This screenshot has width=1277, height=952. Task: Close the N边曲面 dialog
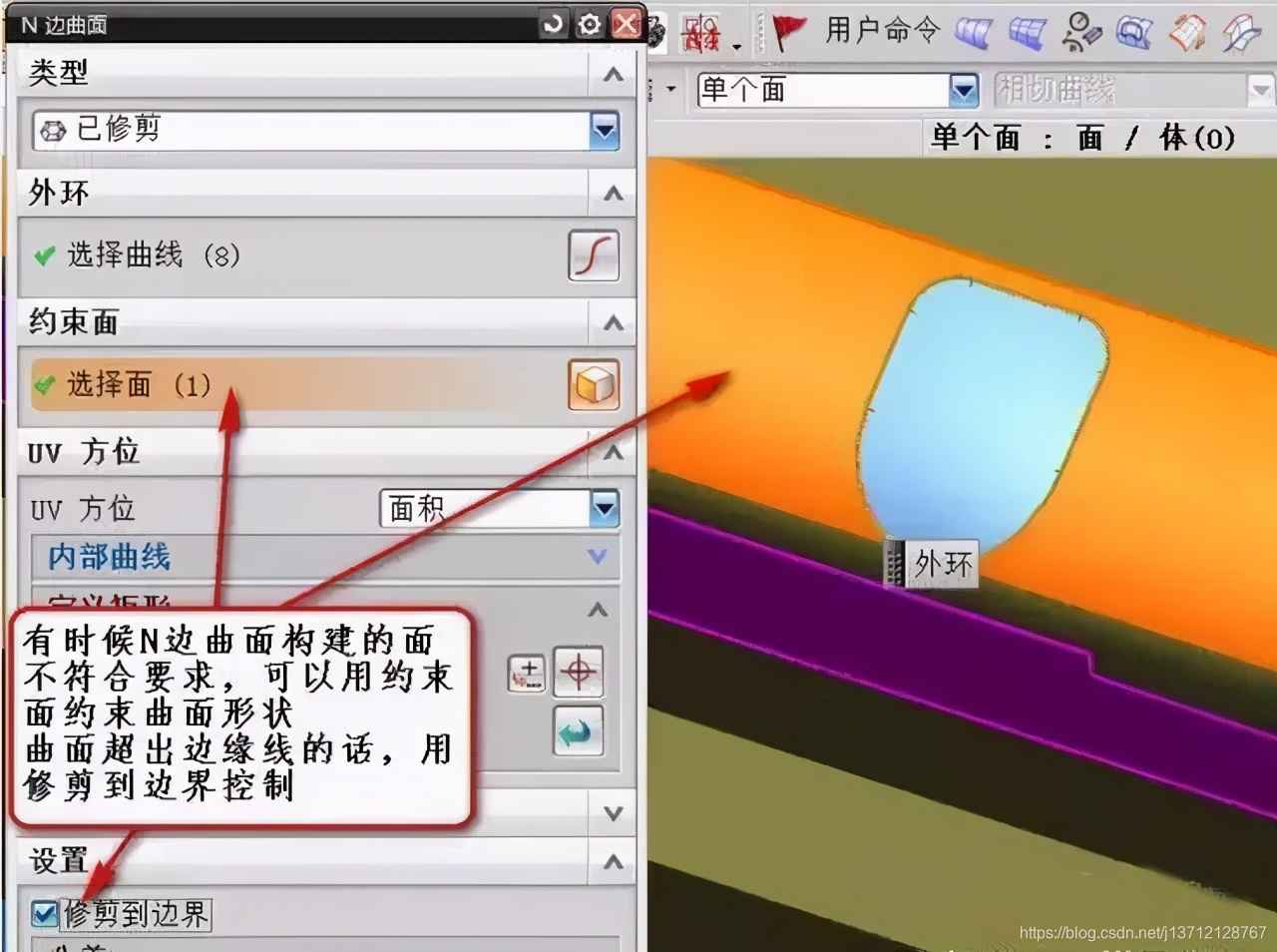[627, 23]
